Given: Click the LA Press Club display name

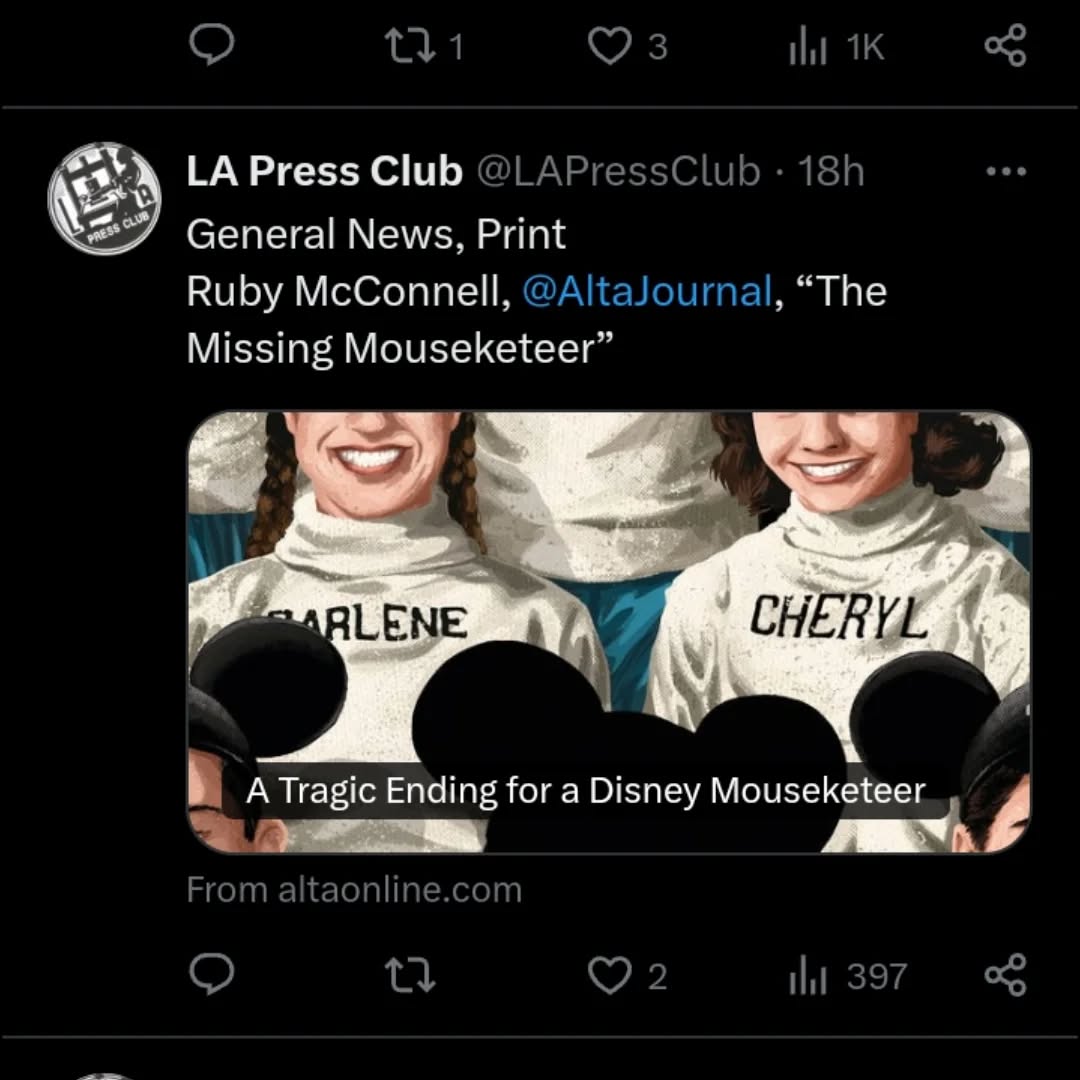Looking at the screenshot, I should click(324, 172).
